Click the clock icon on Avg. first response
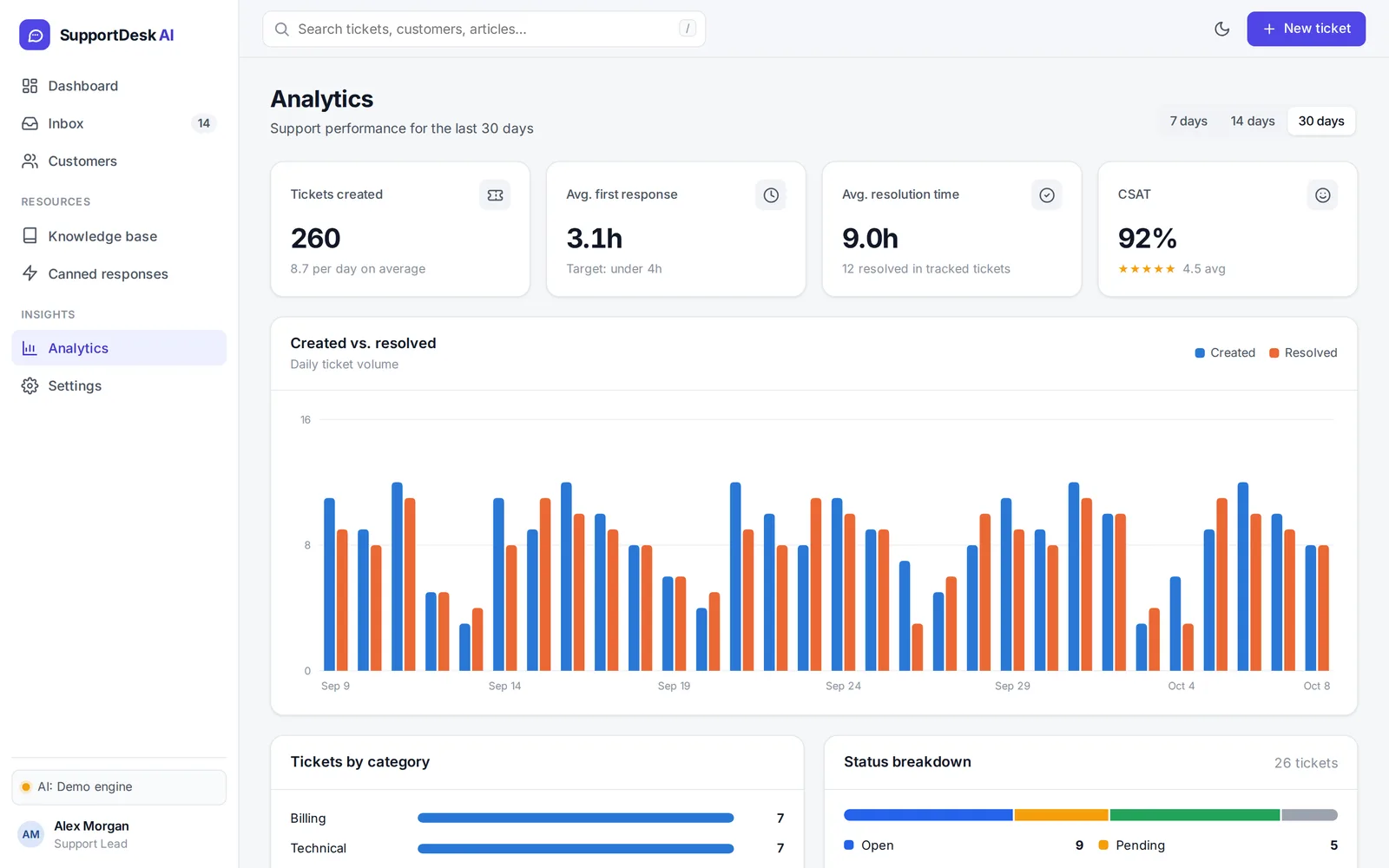Image resolution: width=1389 pixels, height=868 pixels. [x=771, y=195]
